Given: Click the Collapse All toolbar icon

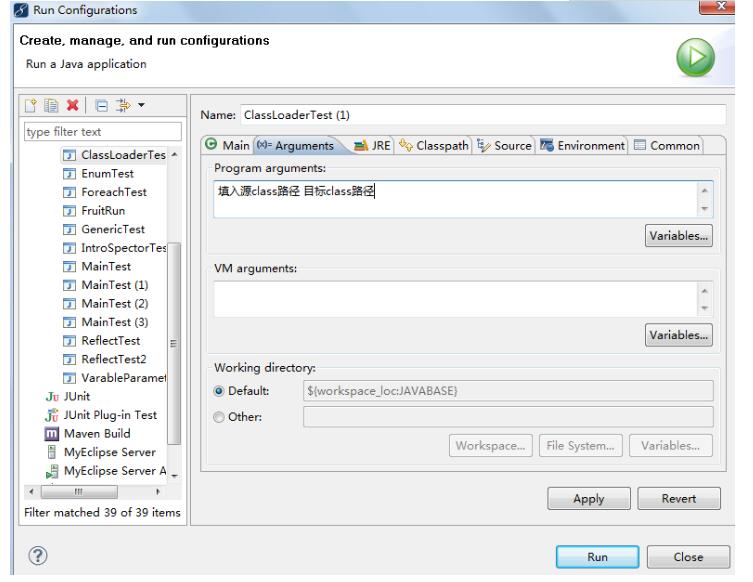Looking at the screenshot, I should 101,106.
